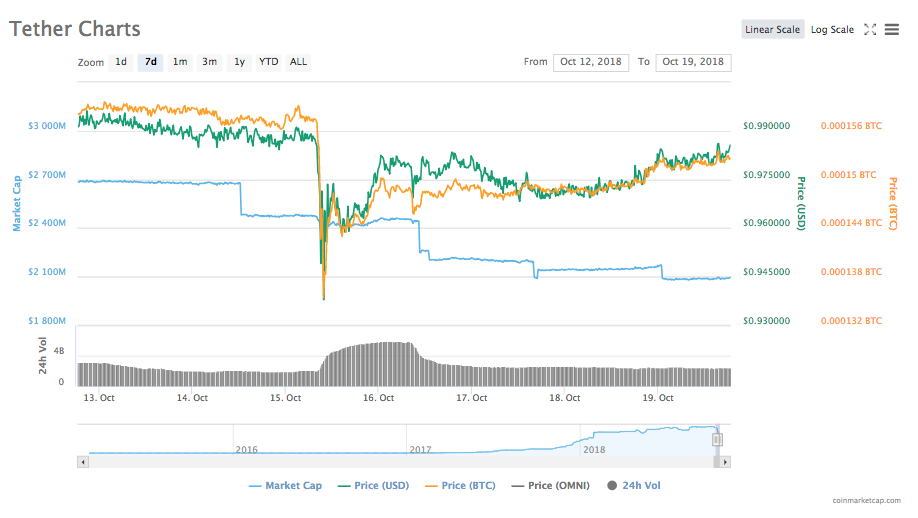Viewport: 918px width, 518px height.
Task: Toggle Price (USD) series in legend
Action: (374, 485)
